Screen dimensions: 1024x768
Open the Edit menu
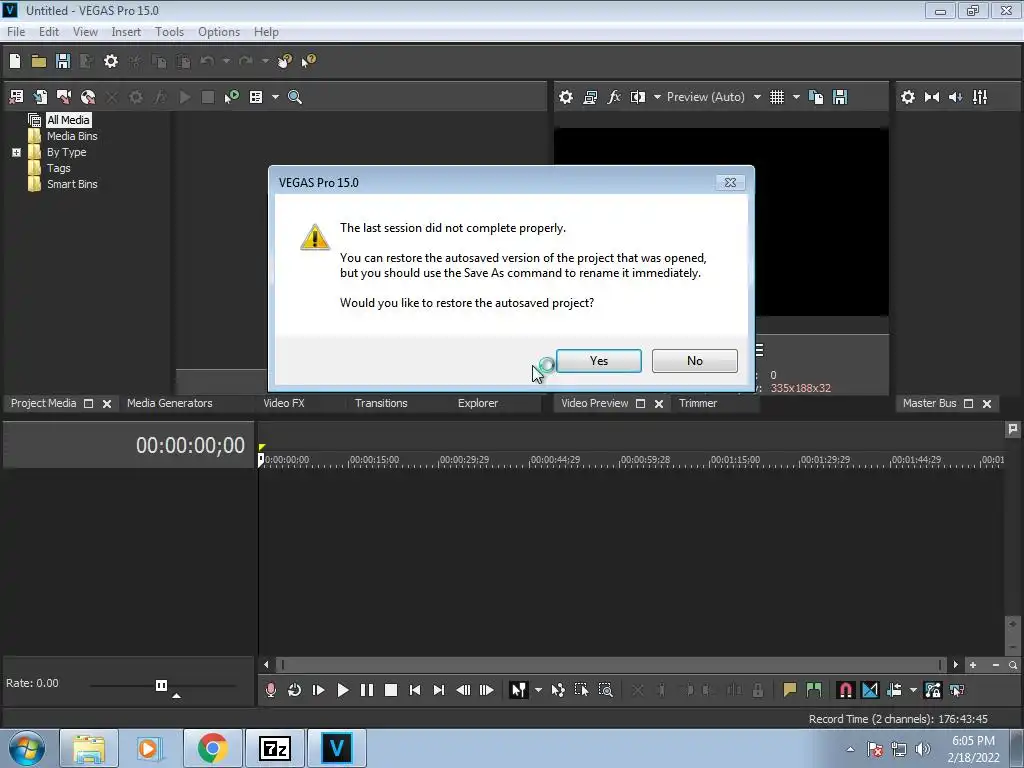tap(48, 31)
